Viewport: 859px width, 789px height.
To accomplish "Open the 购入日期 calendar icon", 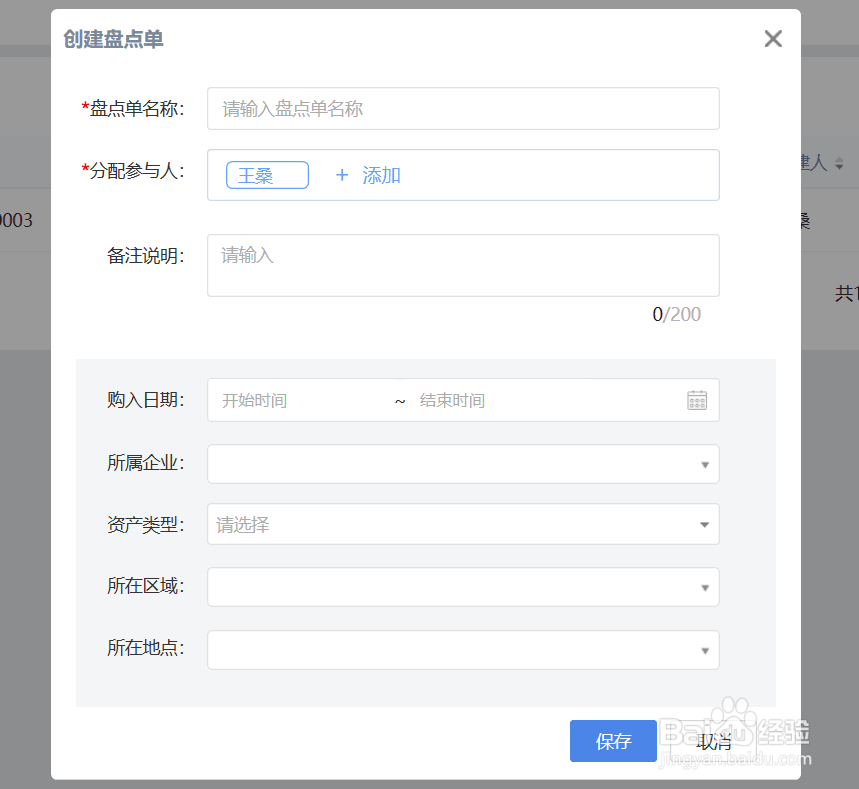I will pyautogui.click(x=697, y=401).
